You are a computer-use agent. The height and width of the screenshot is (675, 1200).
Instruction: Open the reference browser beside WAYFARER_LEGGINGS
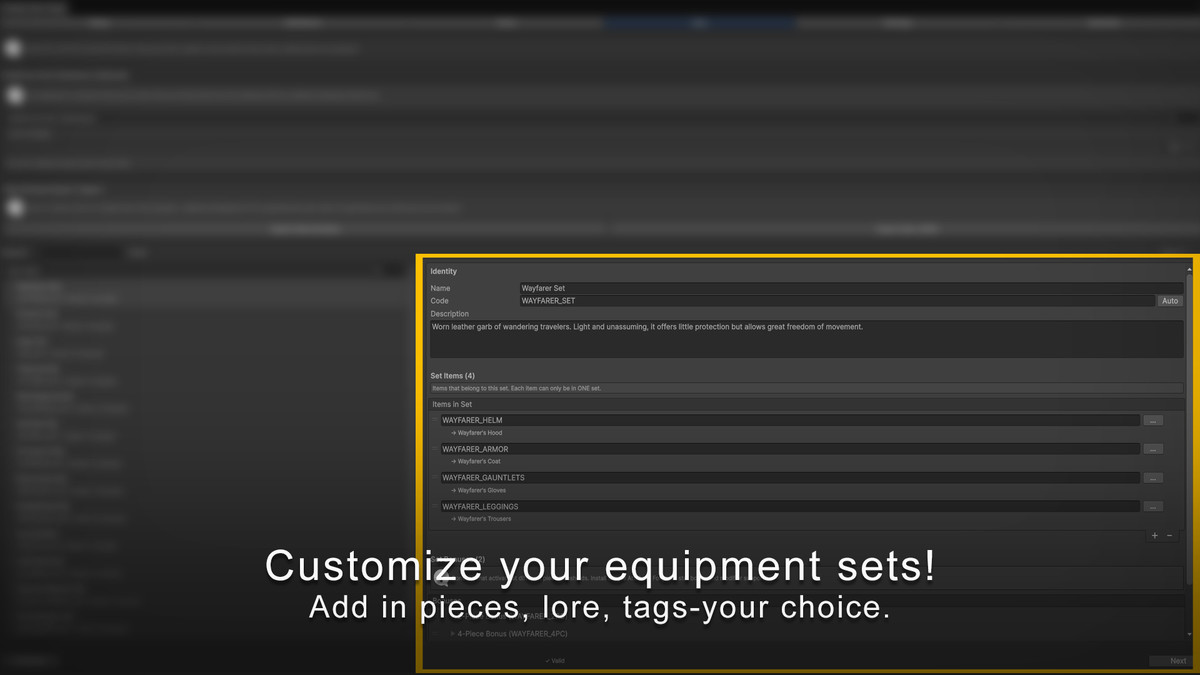(1153, 506)
